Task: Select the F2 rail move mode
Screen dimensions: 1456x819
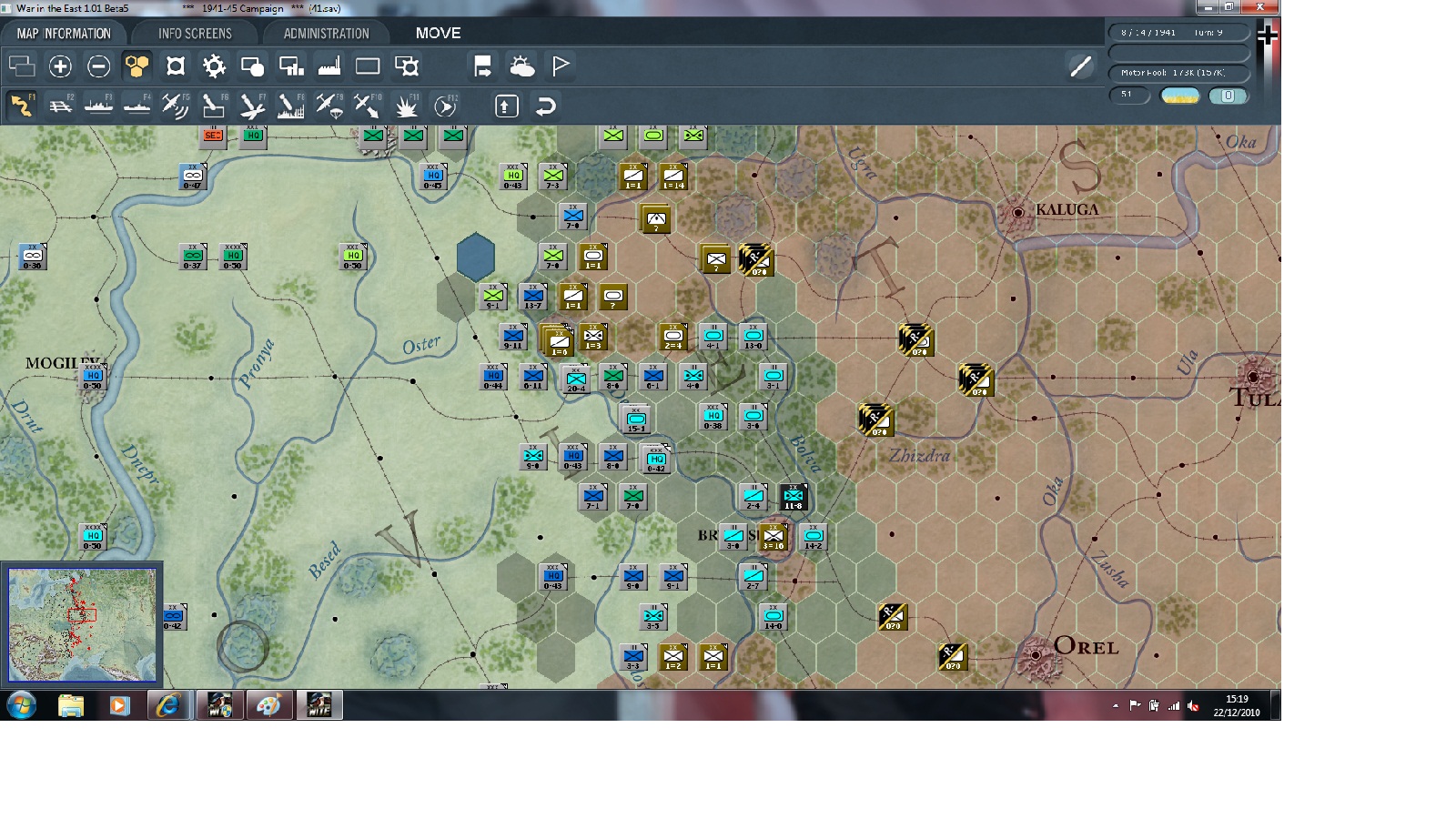Action: [x=60, y=106]
